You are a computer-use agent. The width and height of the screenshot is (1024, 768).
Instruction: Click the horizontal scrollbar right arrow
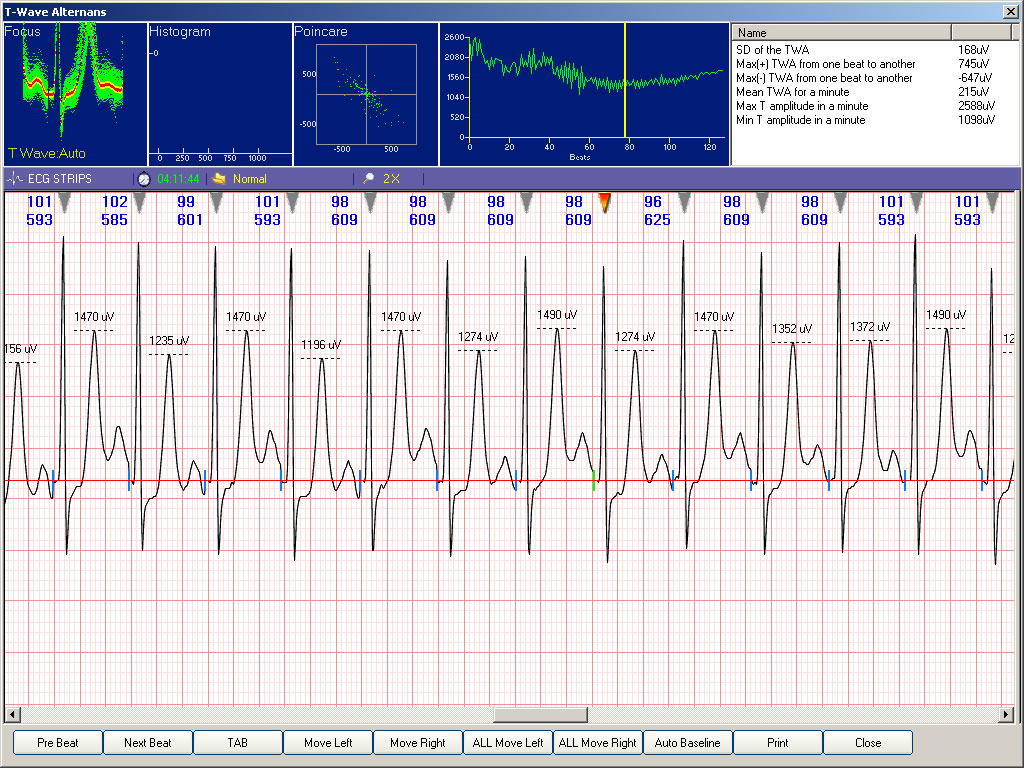click(1006, 715)
